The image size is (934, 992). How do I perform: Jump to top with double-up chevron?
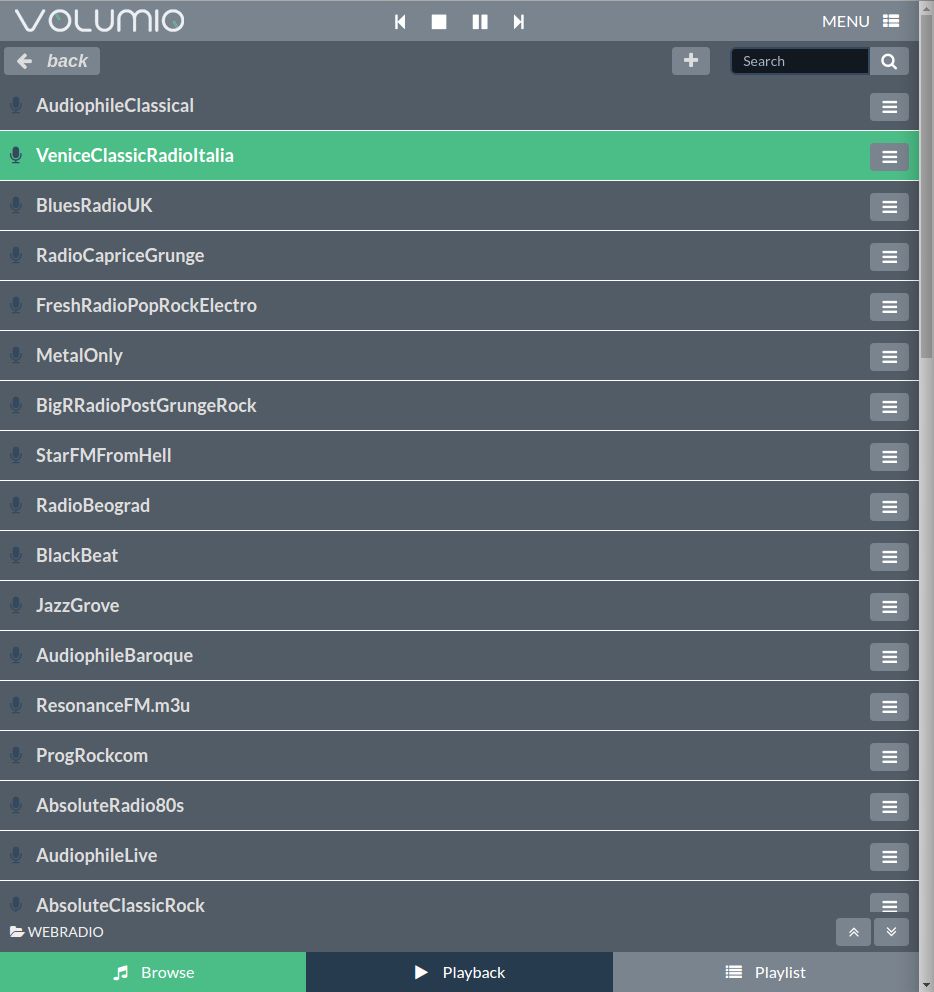[x=854, y=932]
